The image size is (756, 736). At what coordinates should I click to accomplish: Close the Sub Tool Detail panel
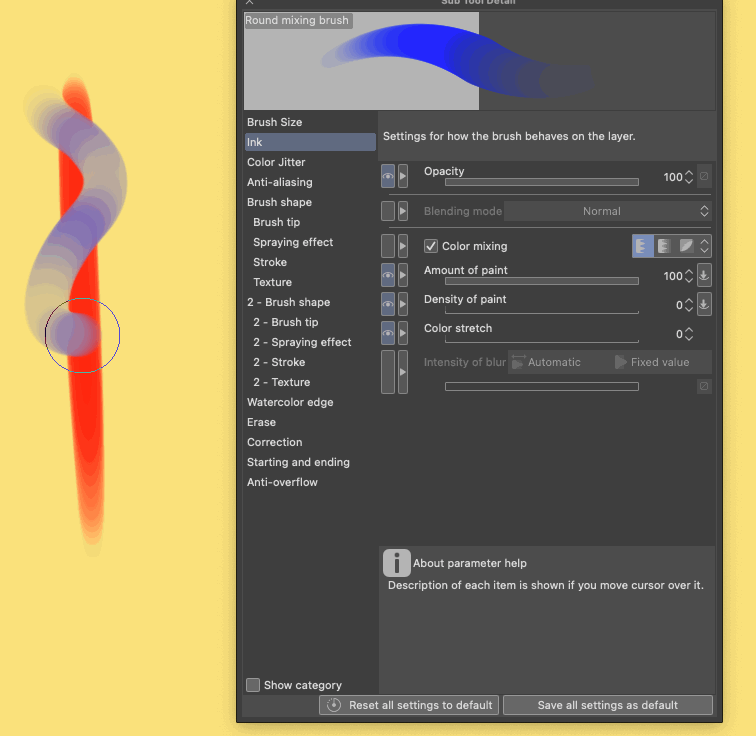pyautogui.click(x=249, y=2)
